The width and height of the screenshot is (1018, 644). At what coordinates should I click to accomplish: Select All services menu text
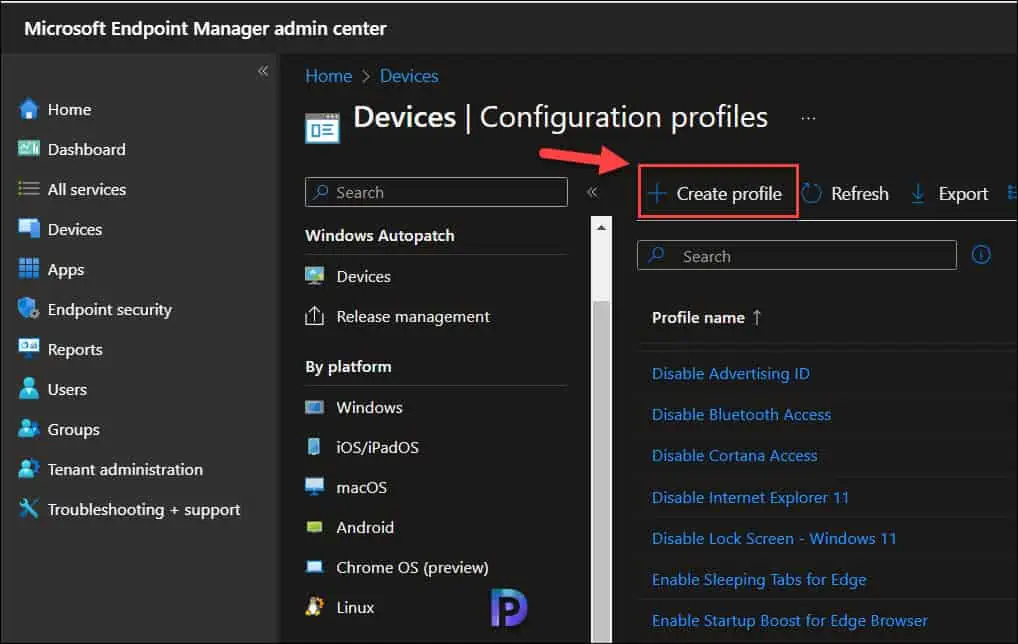coord(87,190)
